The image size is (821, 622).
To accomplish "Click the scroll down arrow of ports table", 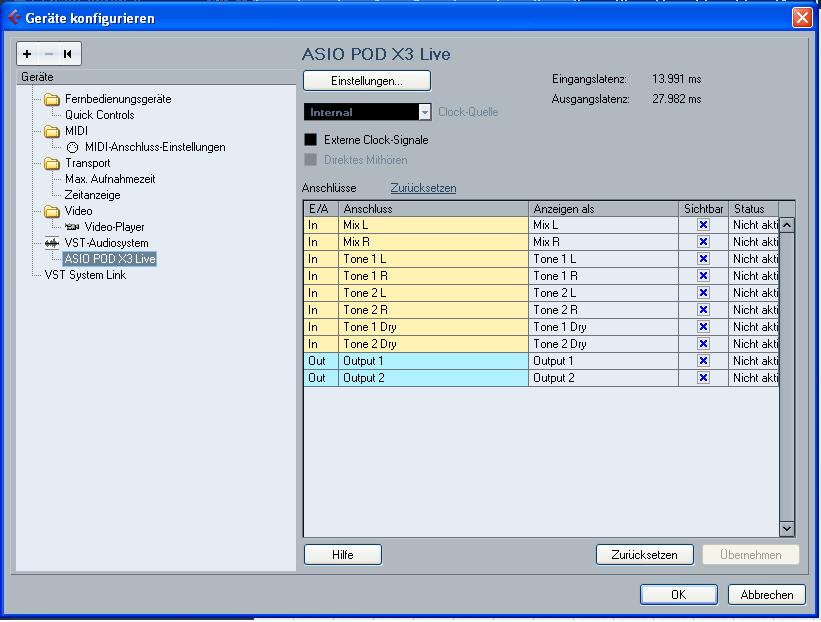I will (x=786, y=528).
